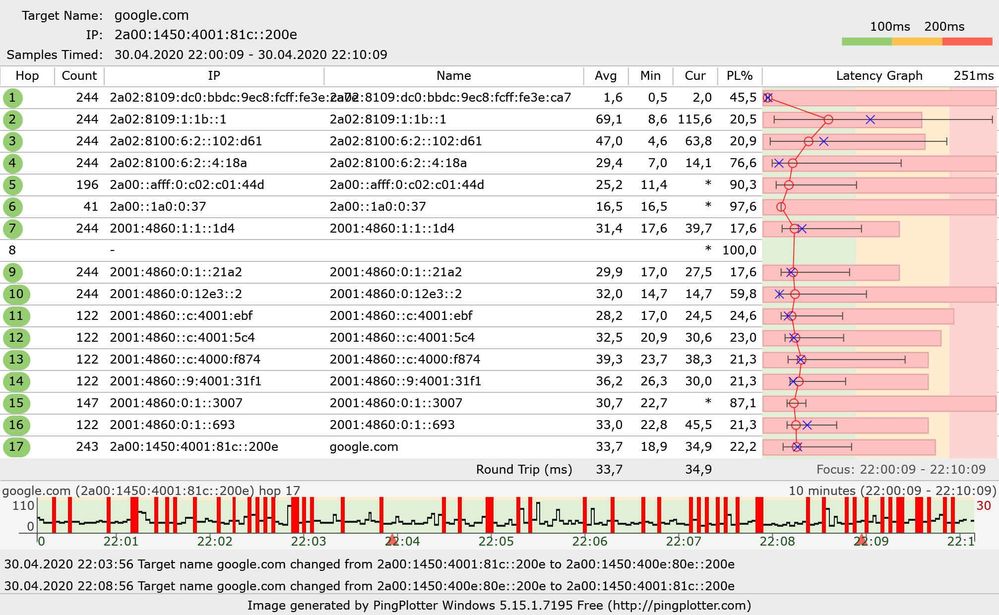Click the orange 200ms legend color bar
999x615 pixels.
(x=917, y=41)
